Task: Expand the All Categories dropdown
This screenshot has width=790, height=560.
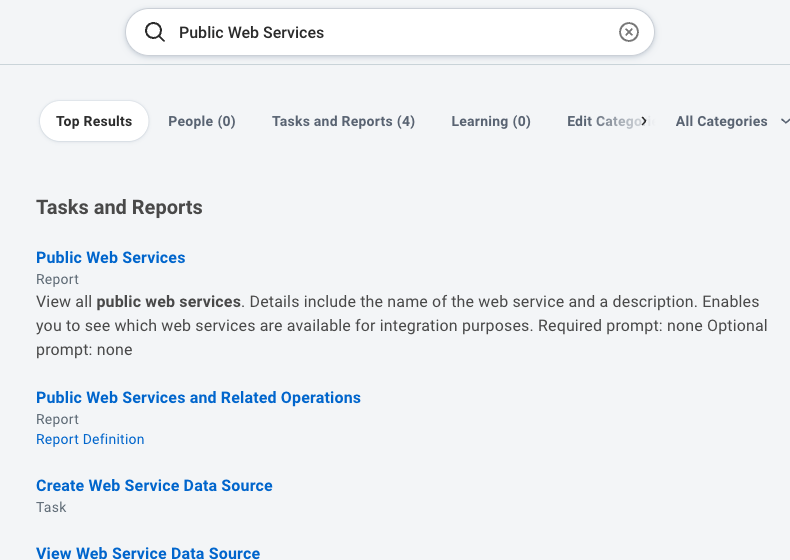Action: (732, 121)
